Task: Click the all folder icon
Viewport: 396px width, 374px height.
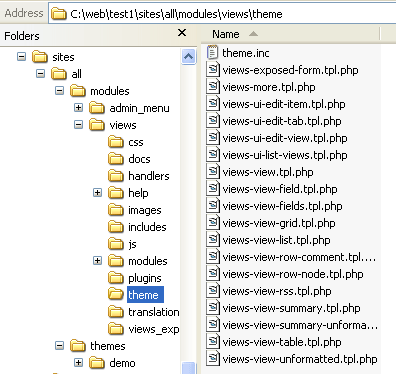Action: pyautogui.click(x=59, y=74)
